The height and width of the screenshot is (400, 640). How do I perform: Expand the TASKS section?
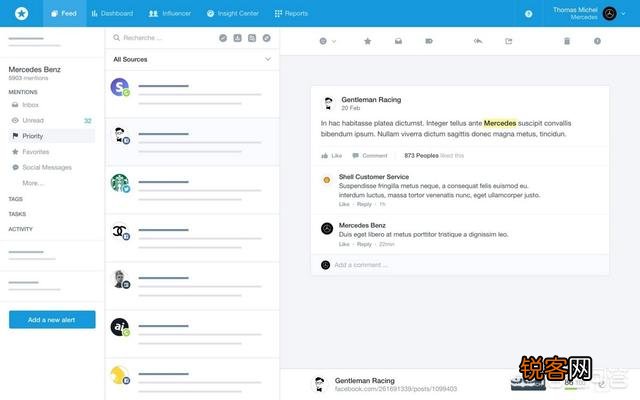[x=17, y=214]
